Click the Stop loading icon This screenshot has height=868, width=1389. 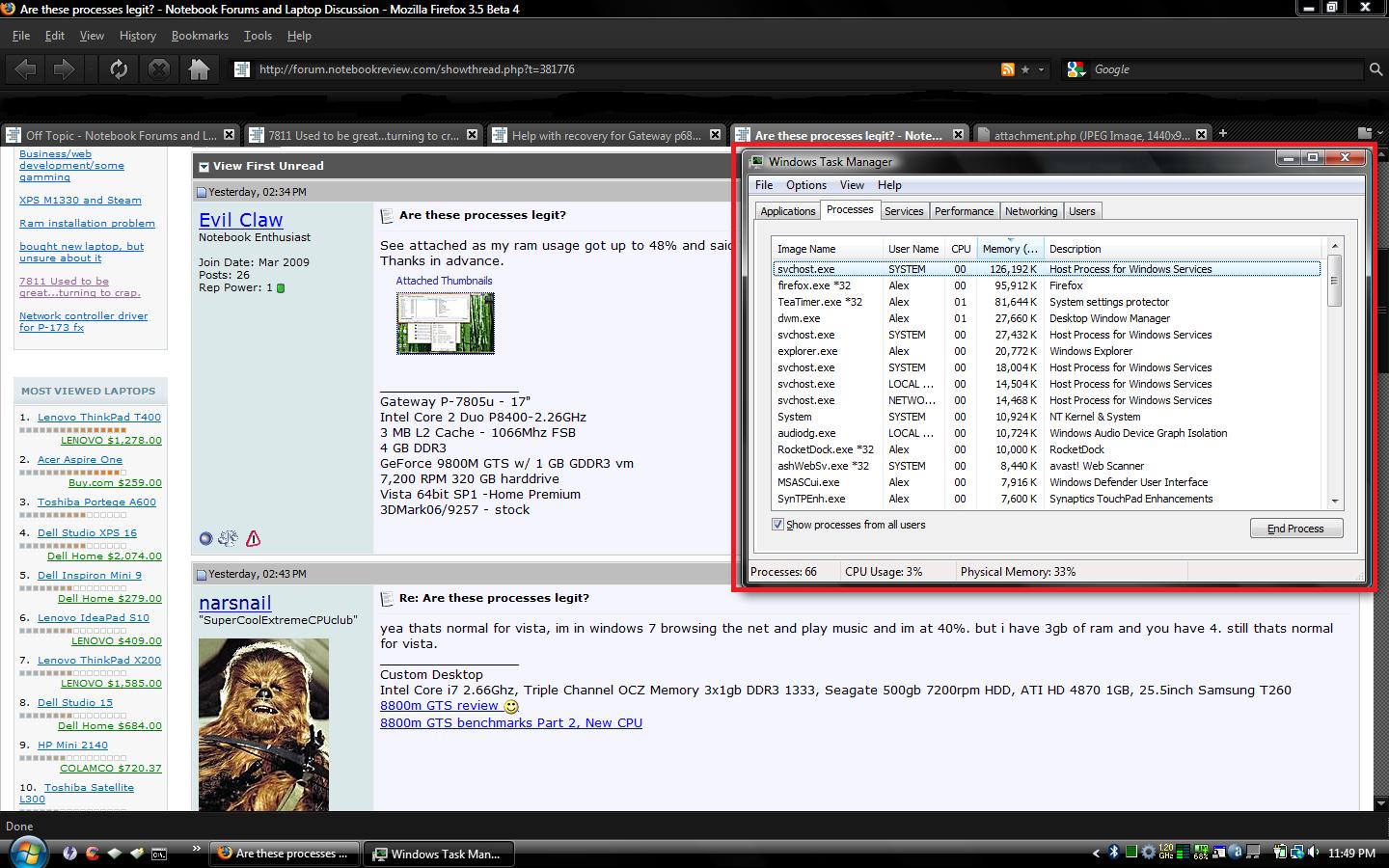coord(159,69)
